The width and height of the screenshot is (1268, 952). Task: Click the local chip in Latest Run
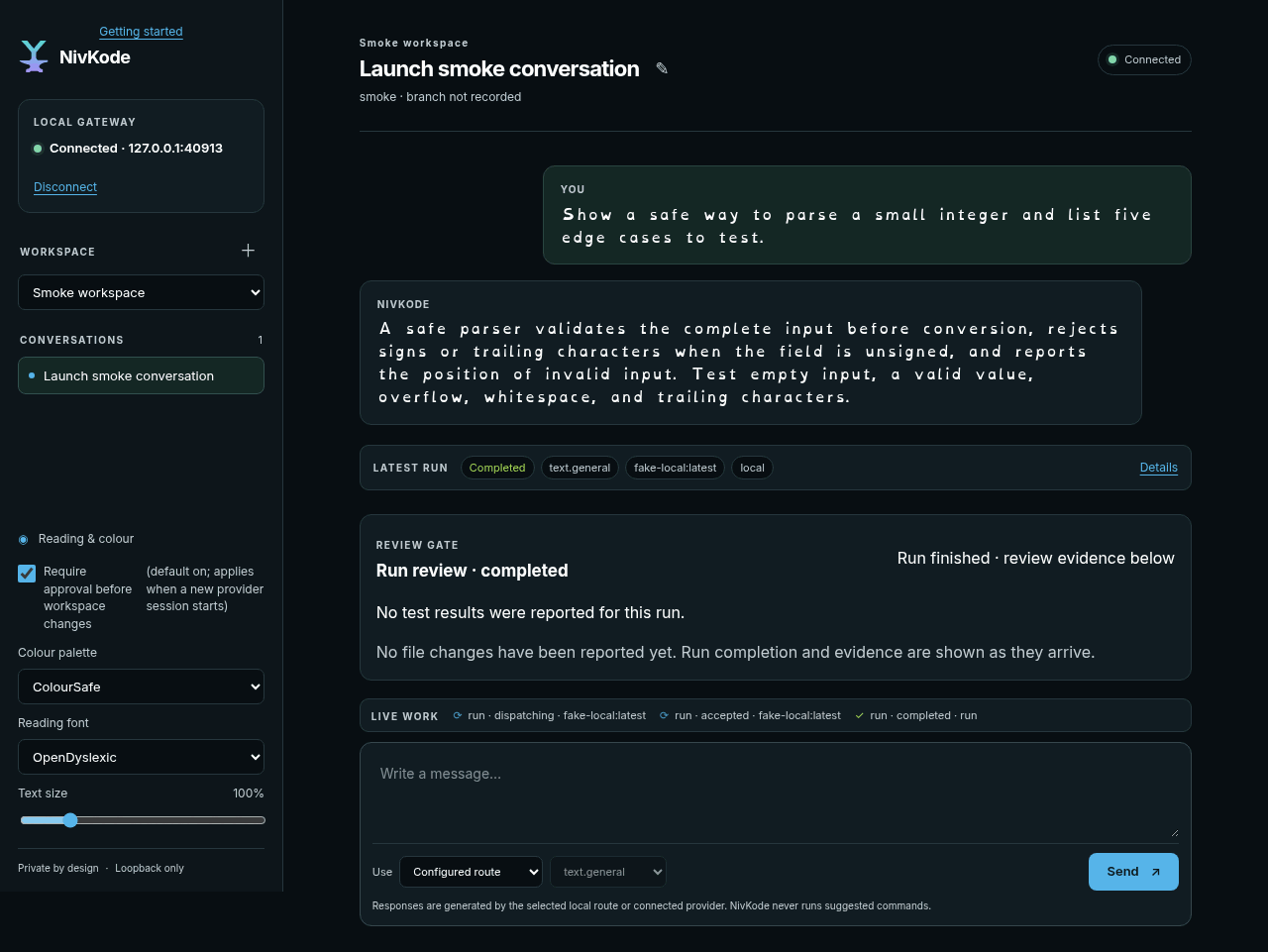752,468
